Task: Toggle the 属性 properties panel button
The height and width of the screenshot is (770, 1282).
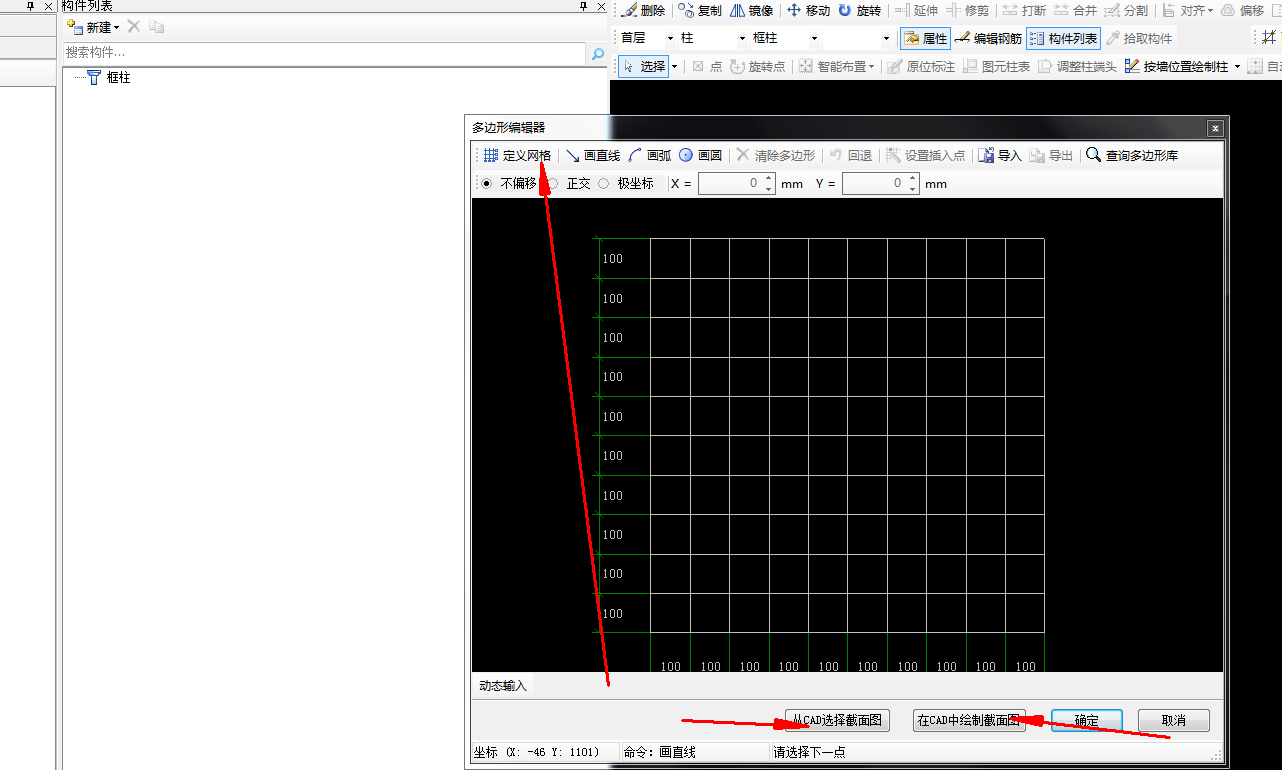Action: (x=926, y=39)
